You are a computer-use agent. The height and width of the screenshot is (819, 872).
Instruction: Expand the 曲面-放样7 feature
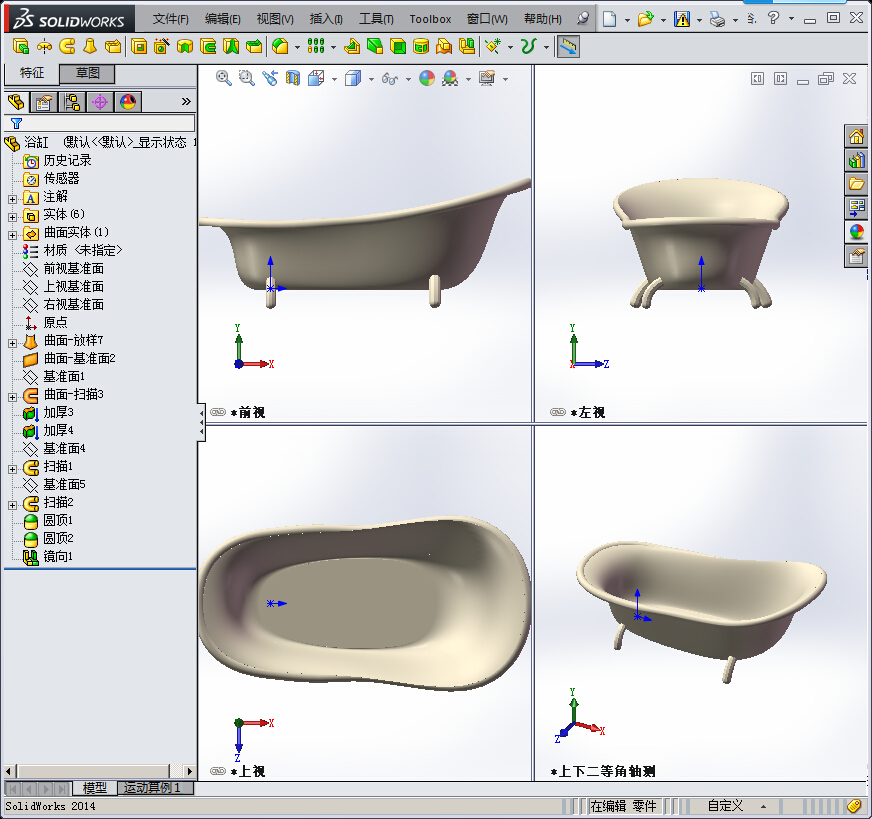[12, 343]
